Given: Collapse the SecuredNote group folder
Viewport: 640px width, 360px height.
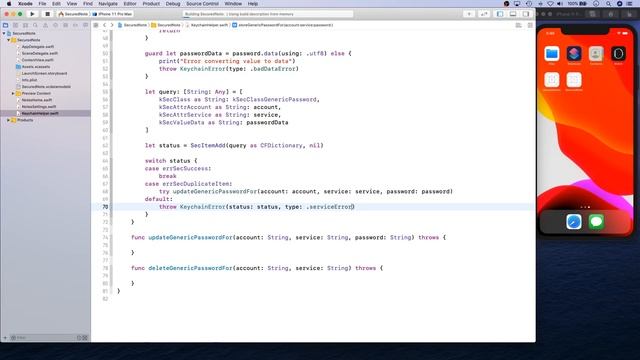Looking at the screenshot, I should [9, 40].
